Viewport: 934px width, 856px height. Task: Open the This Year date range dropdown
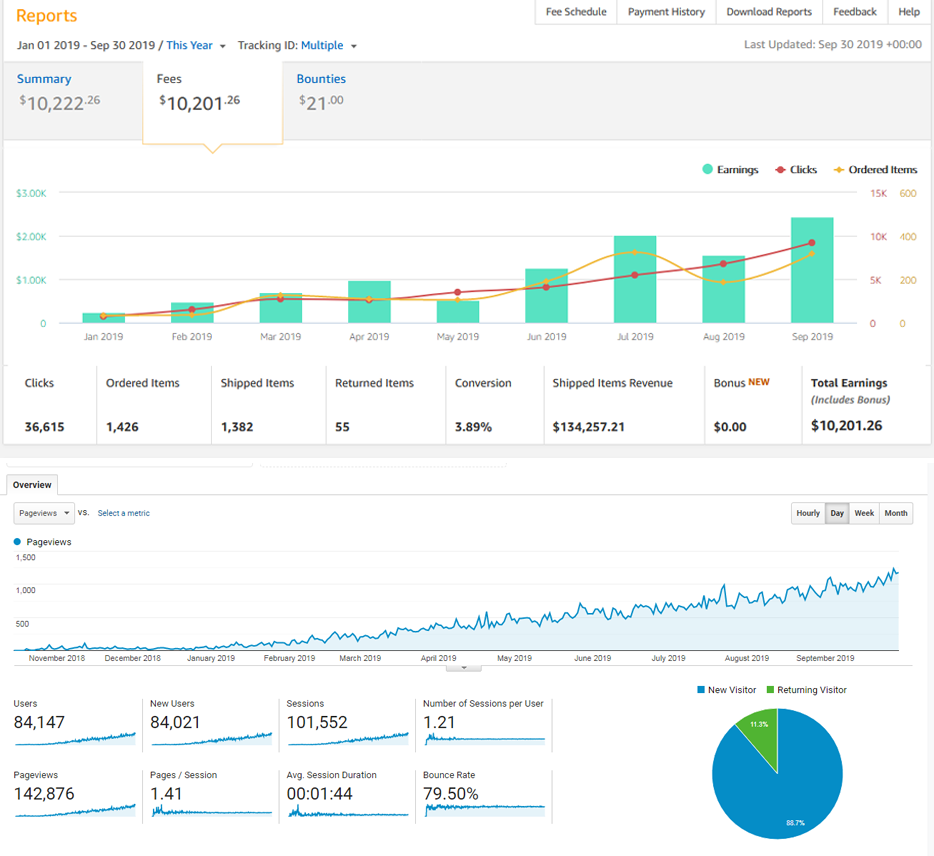tap(195, 45)
